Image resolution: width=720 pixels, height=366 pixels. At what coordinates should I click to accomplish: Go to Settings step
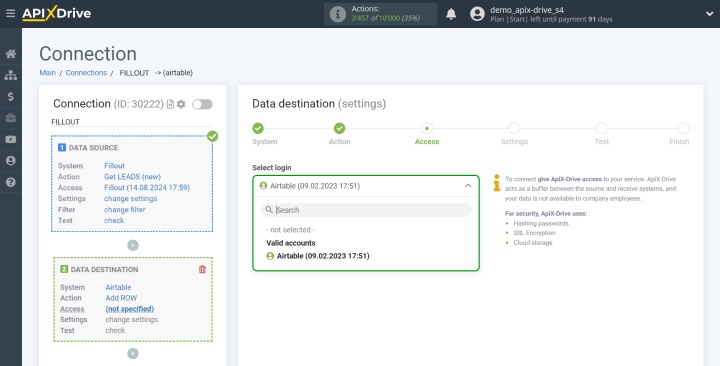(x=514, y=128)
